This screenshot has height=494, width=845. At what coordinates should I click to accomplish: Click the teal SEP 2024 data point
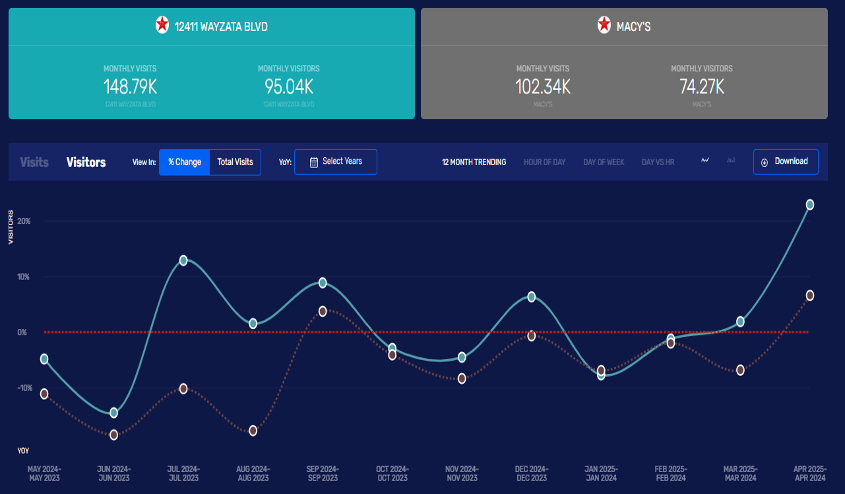[322, 283]
